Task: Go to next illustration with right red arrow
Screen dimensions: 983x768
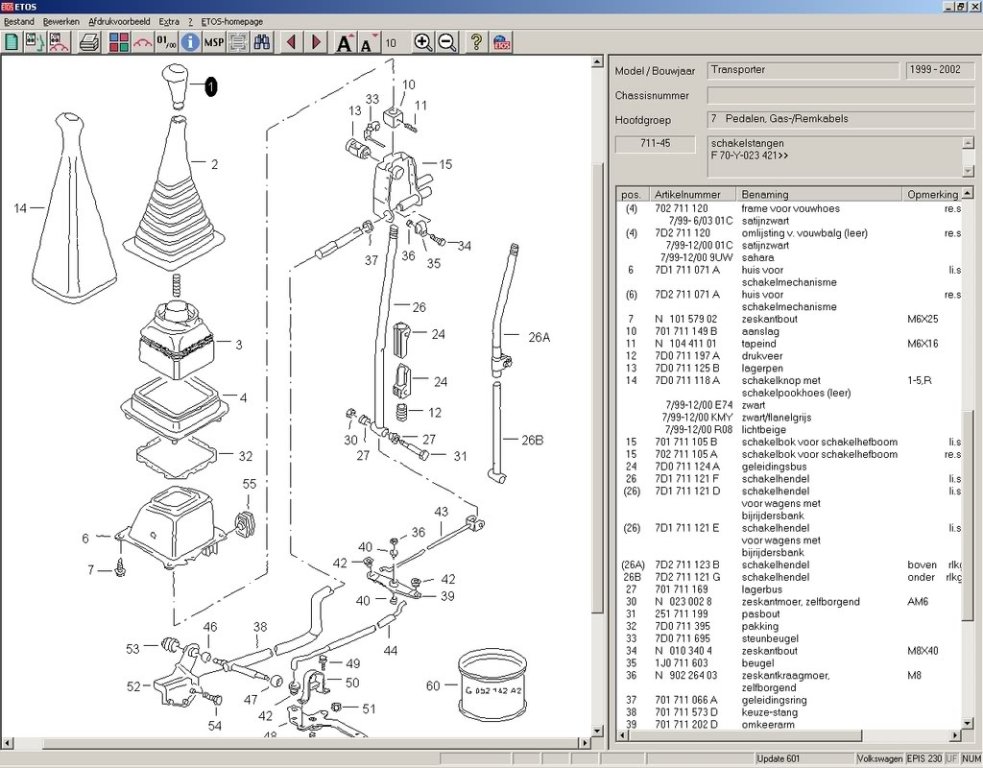Action: (x=317, y=42)
